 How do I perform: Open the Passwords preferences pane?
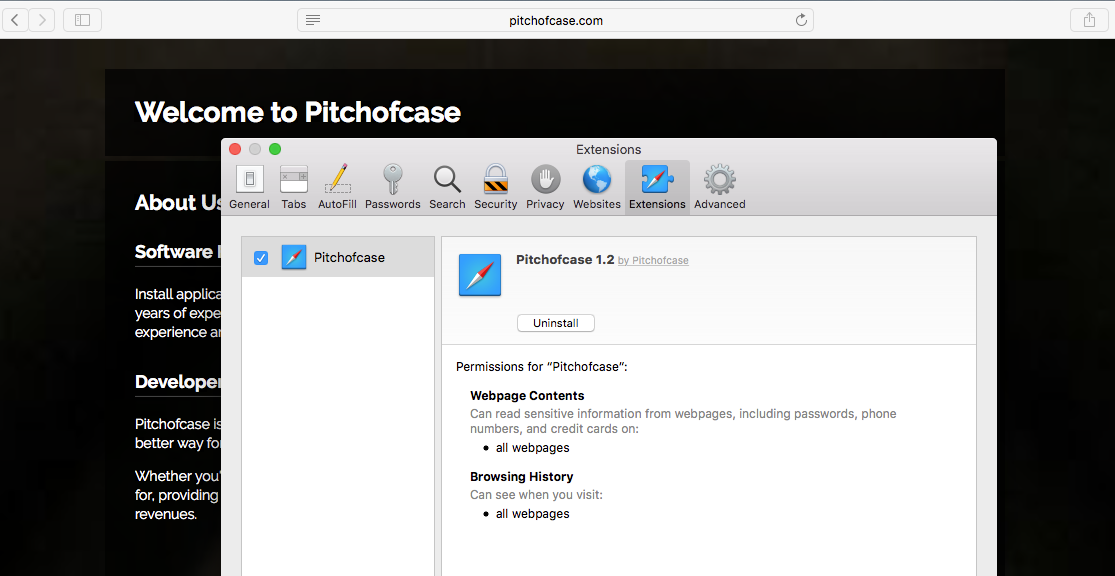coord(392,187)
